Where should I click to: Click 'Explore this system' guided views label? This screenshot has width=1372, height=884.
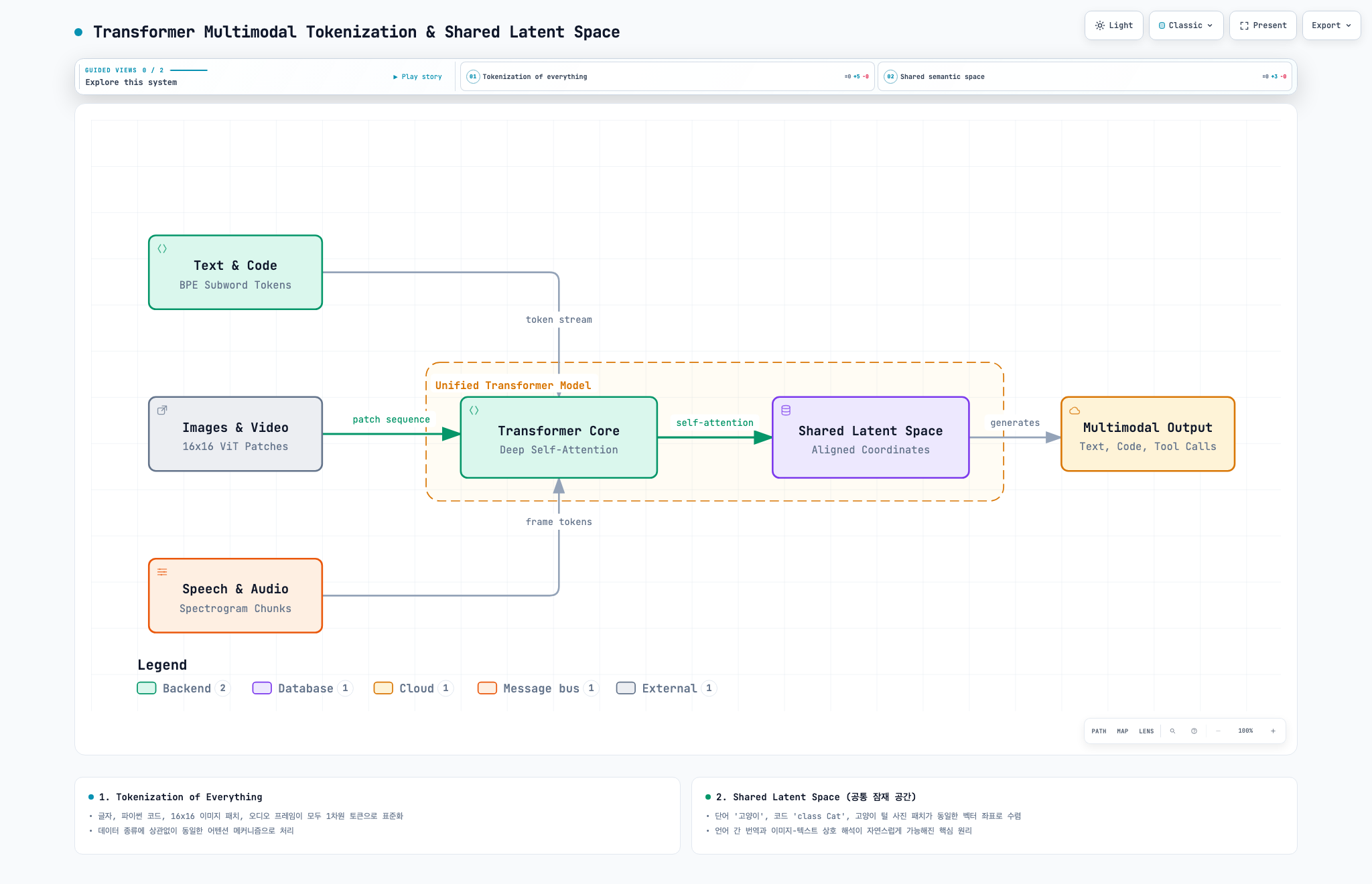pyautogui.click(x=131, y=82)
